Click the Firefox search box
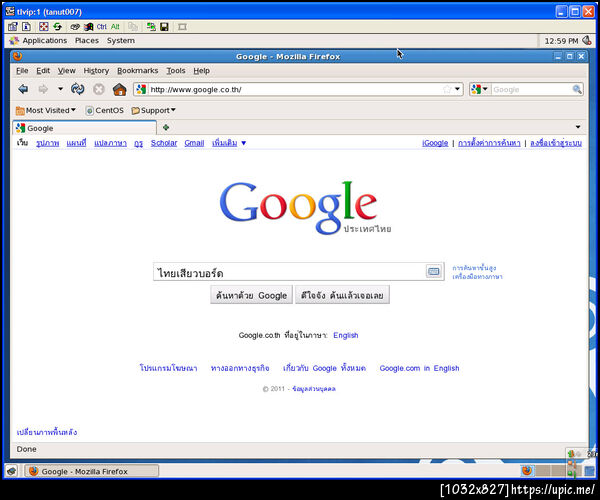The height and width of the screenshot is (500, 600). (531, 90)
